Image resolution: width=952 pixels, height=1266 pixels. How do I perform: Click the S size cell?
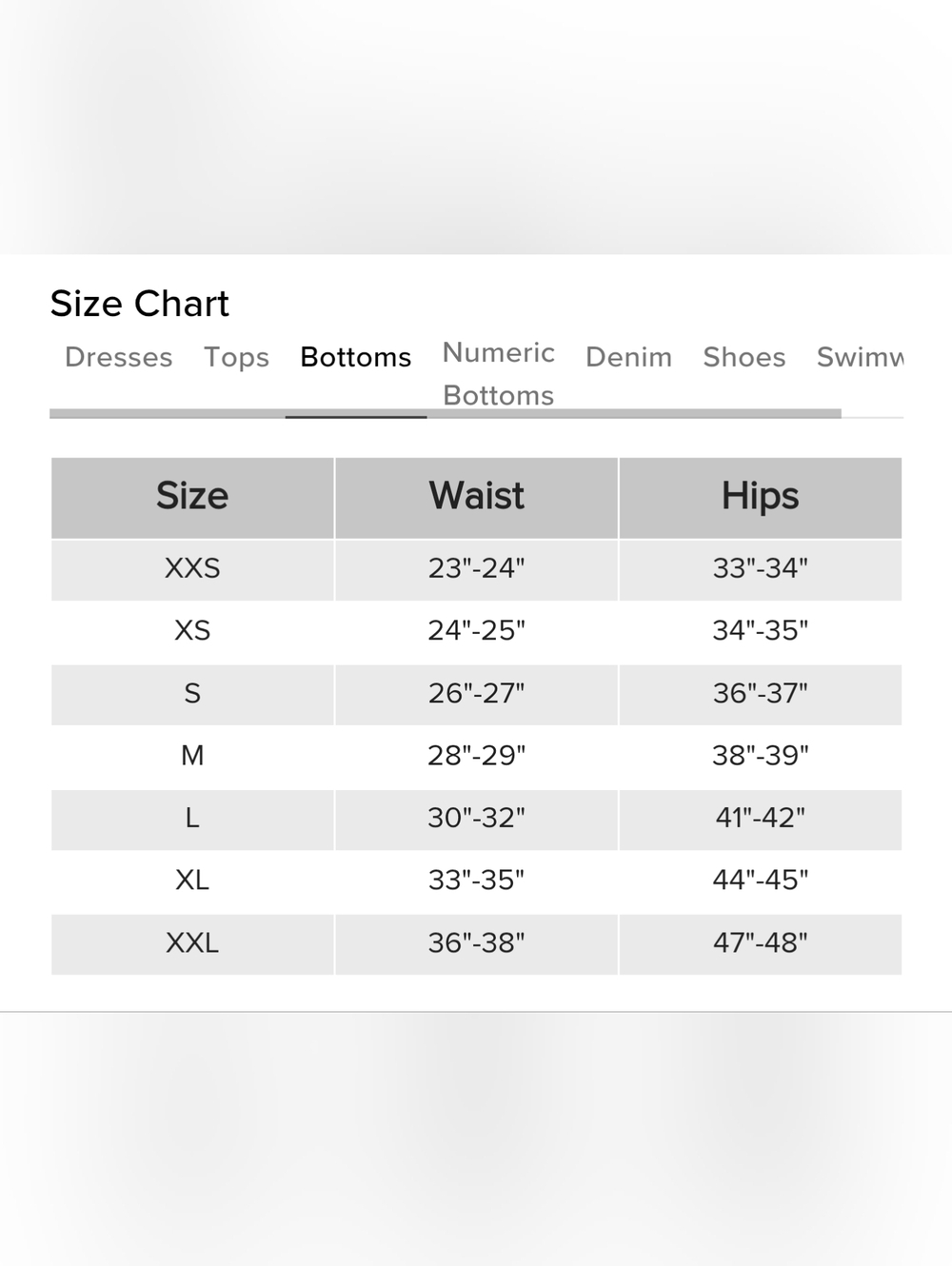(x=192, y=693)
